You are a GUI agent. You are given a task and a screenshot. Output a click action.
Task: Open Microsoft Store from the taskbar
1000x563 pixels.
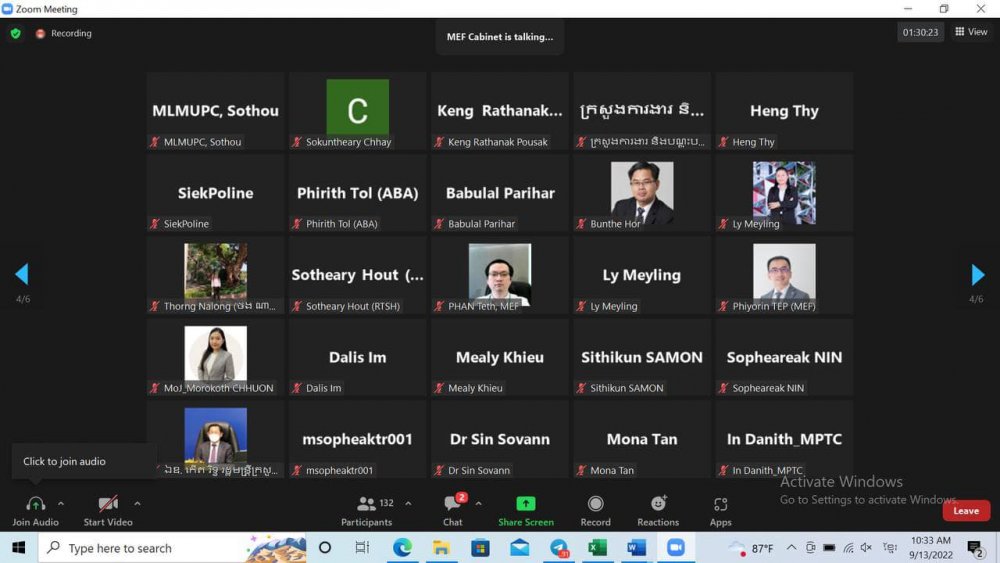[480, 548]
